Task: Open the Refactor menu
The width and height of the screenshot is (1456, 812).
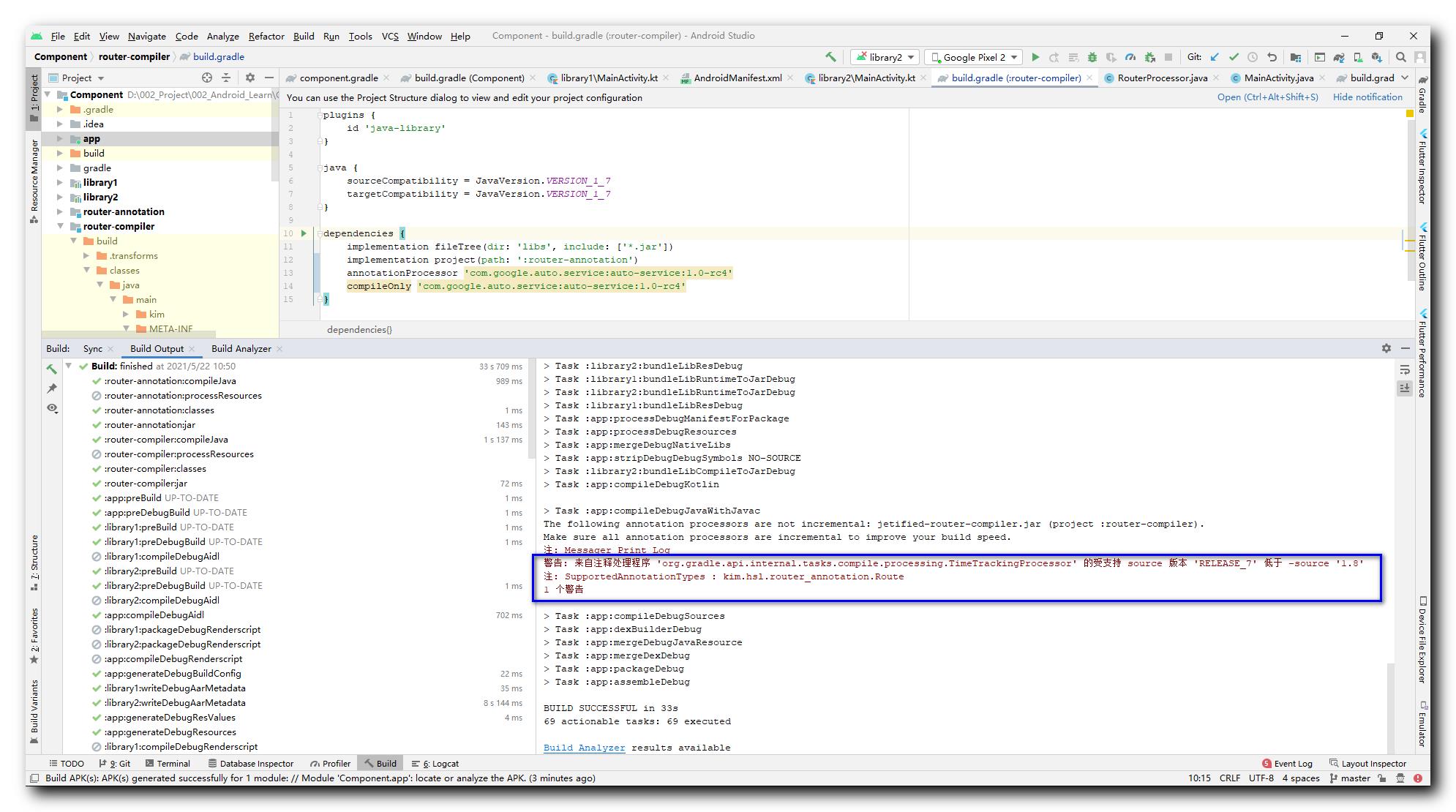Action: (266, 36)
